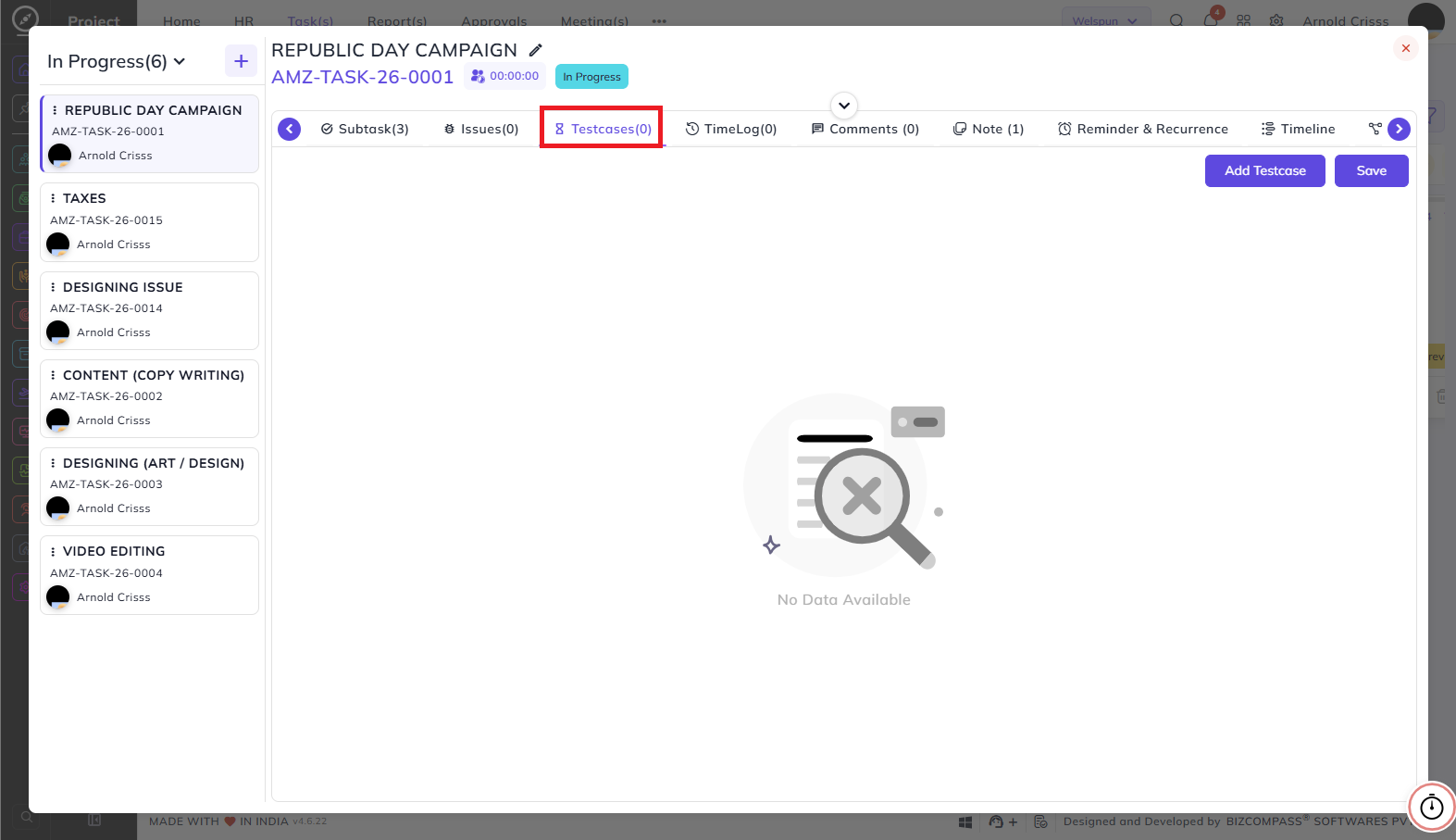1456x840 pixels.
Task: Open the Home menu in the background nav
Action: click(x=181, y=21)
